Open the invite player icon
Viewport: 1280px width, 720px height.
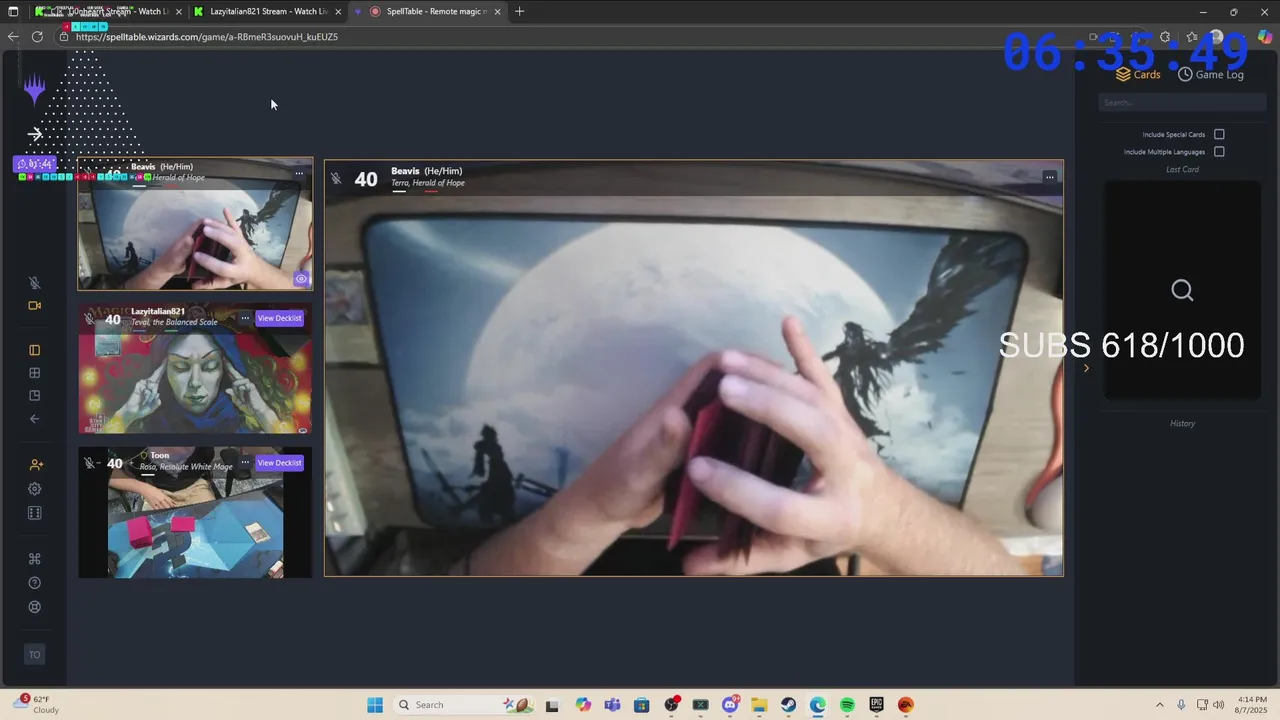[36, 465]
